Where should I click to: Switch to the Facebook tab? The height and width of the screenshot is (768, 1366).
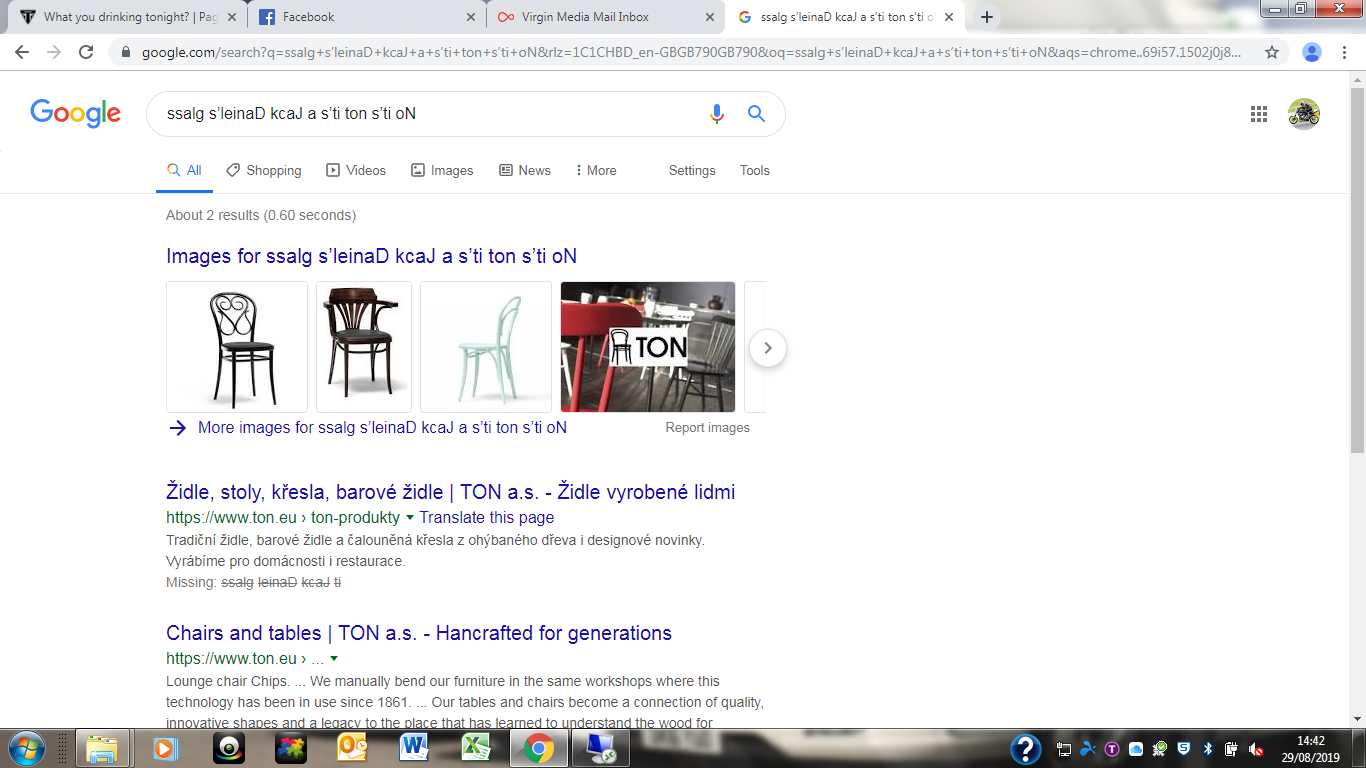point(366,17)
